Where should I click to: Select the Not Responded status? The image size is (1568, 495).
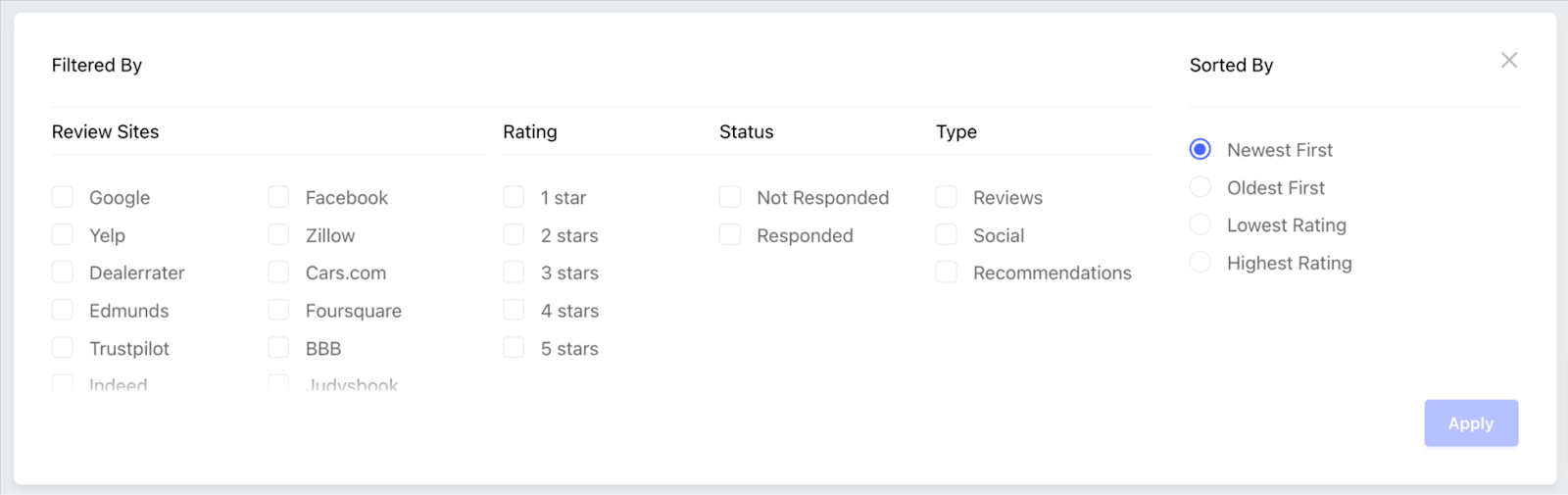(x=730, y=197)
